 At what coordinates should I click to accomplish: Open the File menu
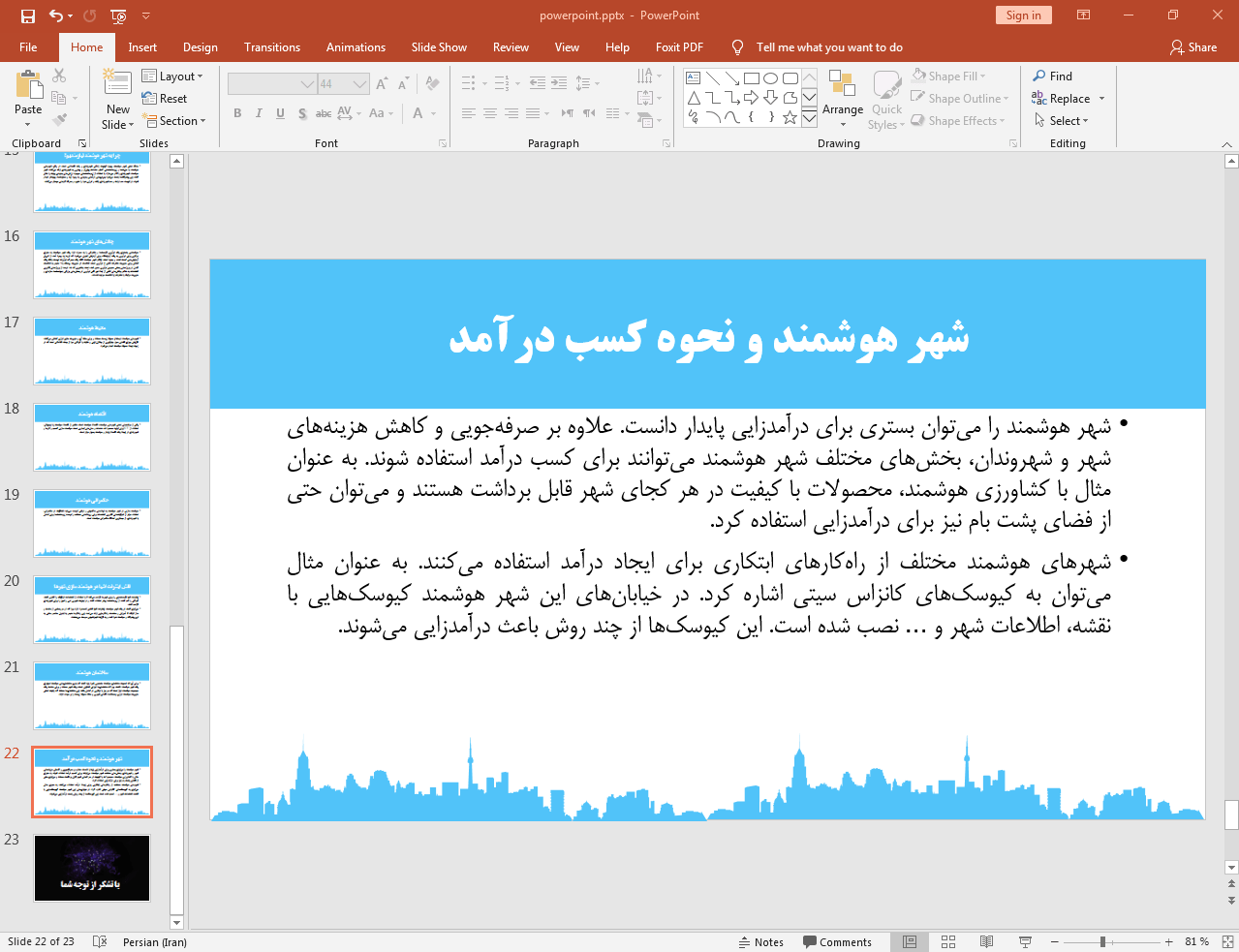tap(28, 47)
